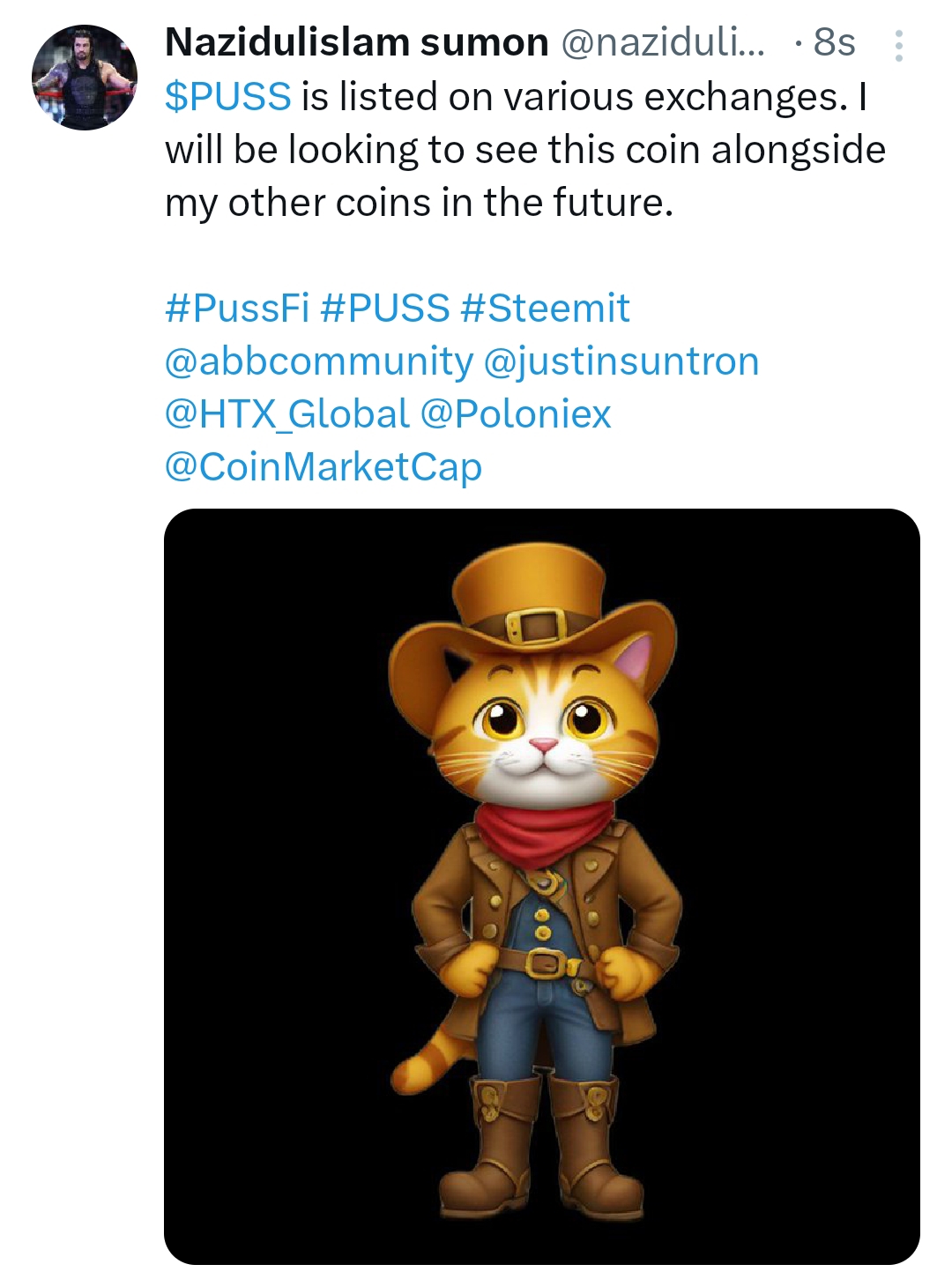Click the cat's brown boots in the image

click(542, 1137)
